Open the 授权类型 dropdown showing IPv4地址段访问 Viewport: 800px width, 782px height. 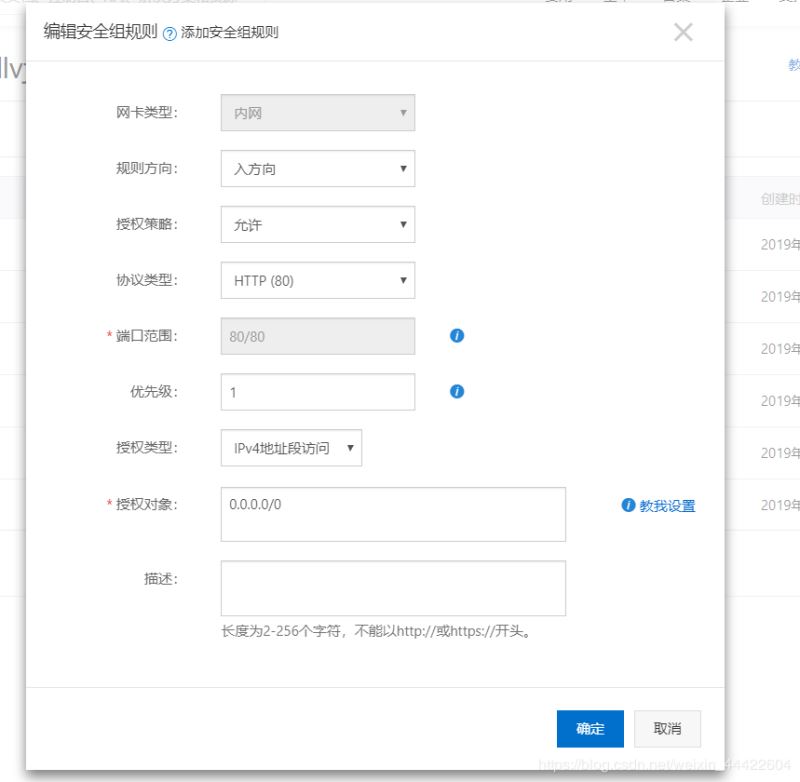(290, 448)
